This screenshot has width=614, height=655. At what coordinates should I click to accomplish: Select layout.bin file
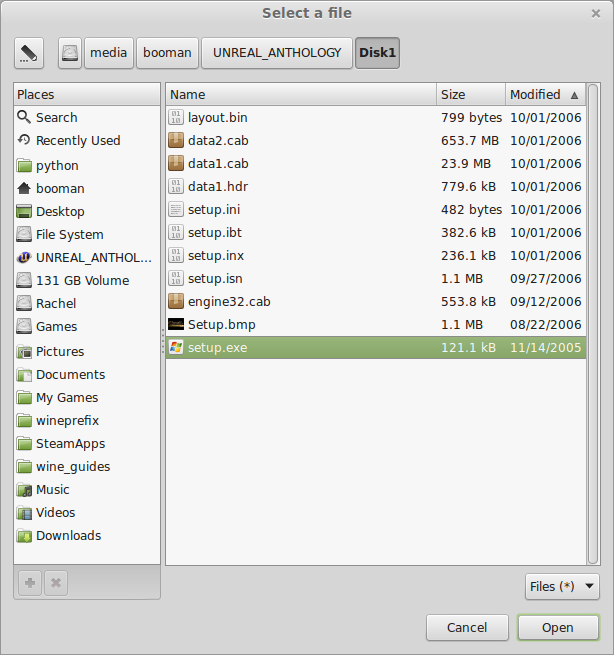pyautogui.click(x=376, y=117)
